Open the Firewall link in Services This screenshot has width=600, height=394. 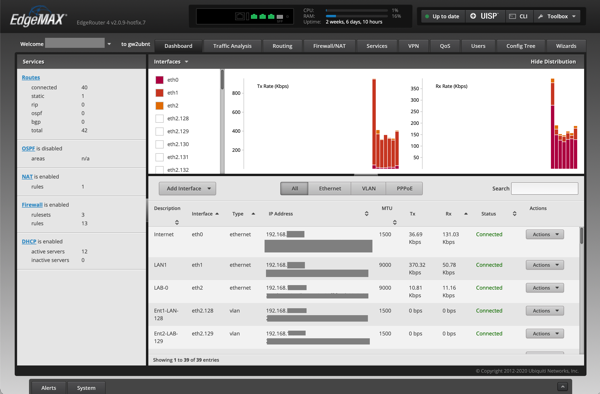(32, 205)
